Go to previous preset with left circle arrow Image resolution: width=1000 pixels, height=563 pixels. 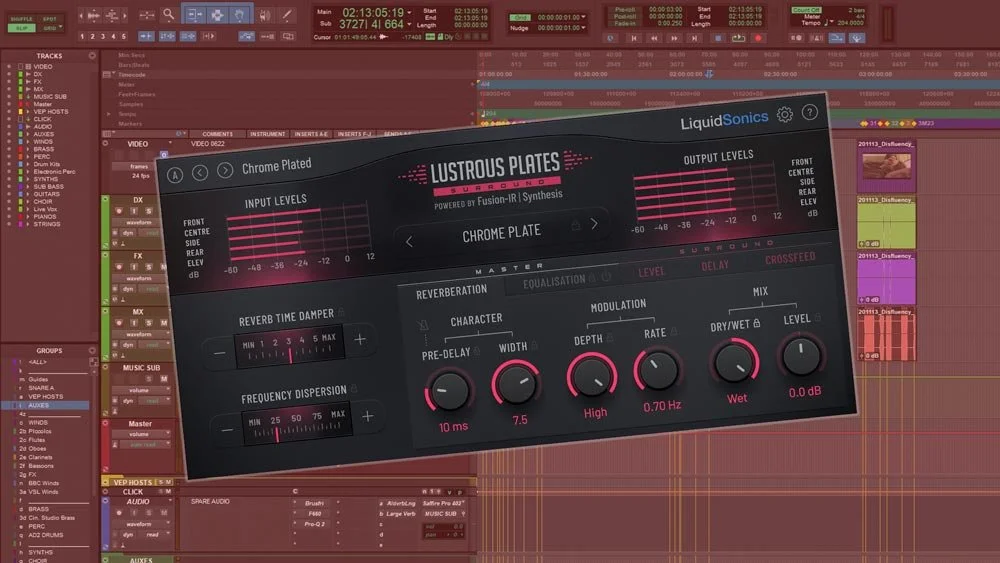point(200,172)
